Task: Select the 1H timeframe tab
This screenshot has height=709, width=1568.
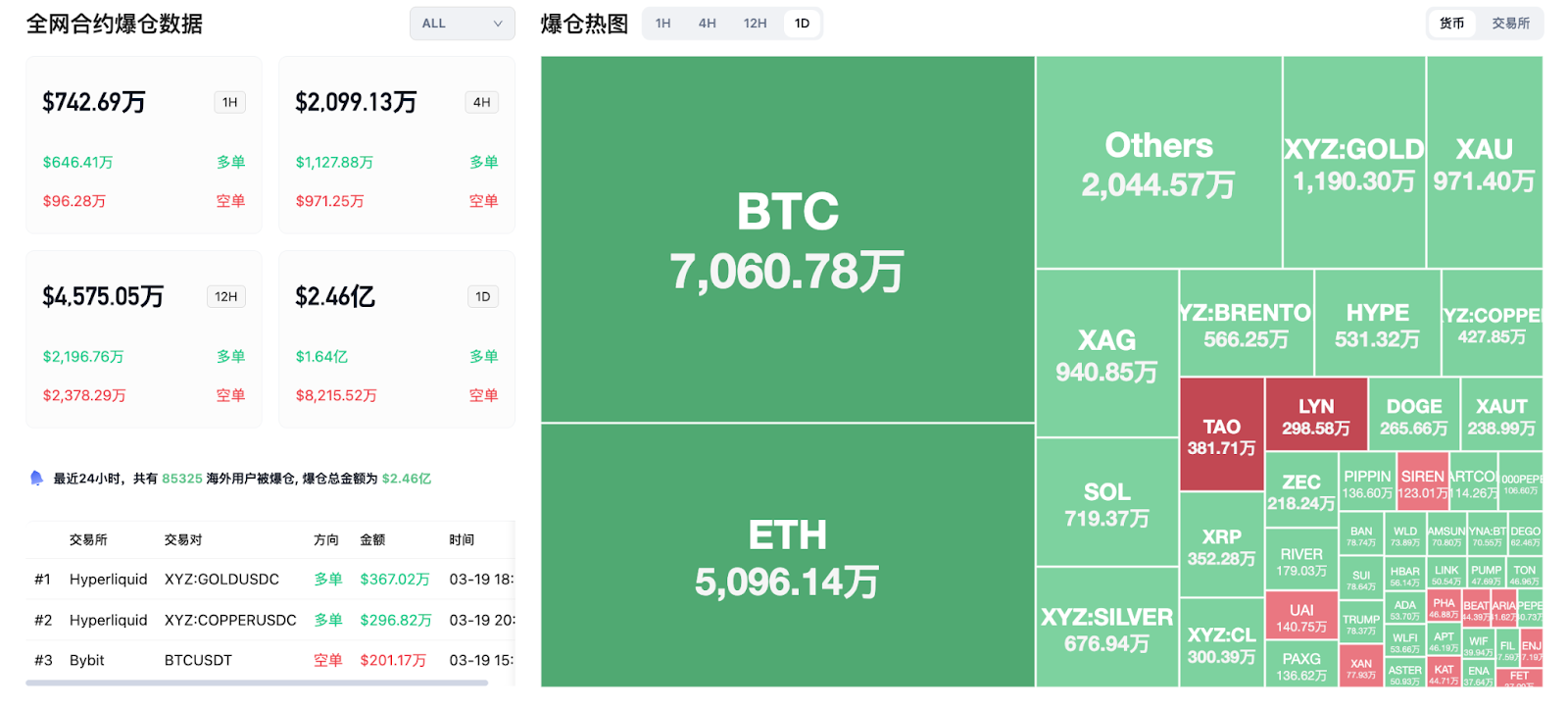Action: [x=661, y=23]
